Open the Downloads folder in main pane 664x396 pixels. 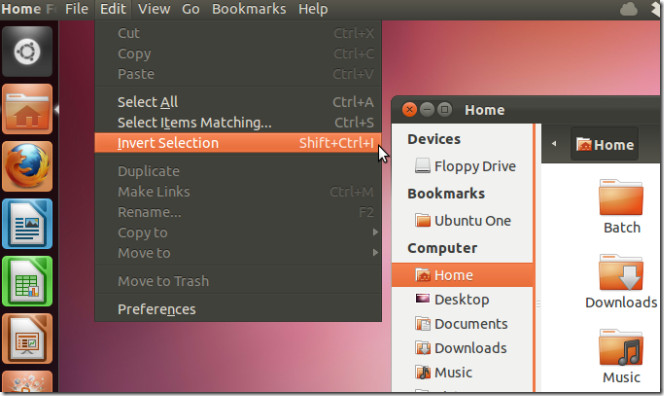(x=621, y=282)
